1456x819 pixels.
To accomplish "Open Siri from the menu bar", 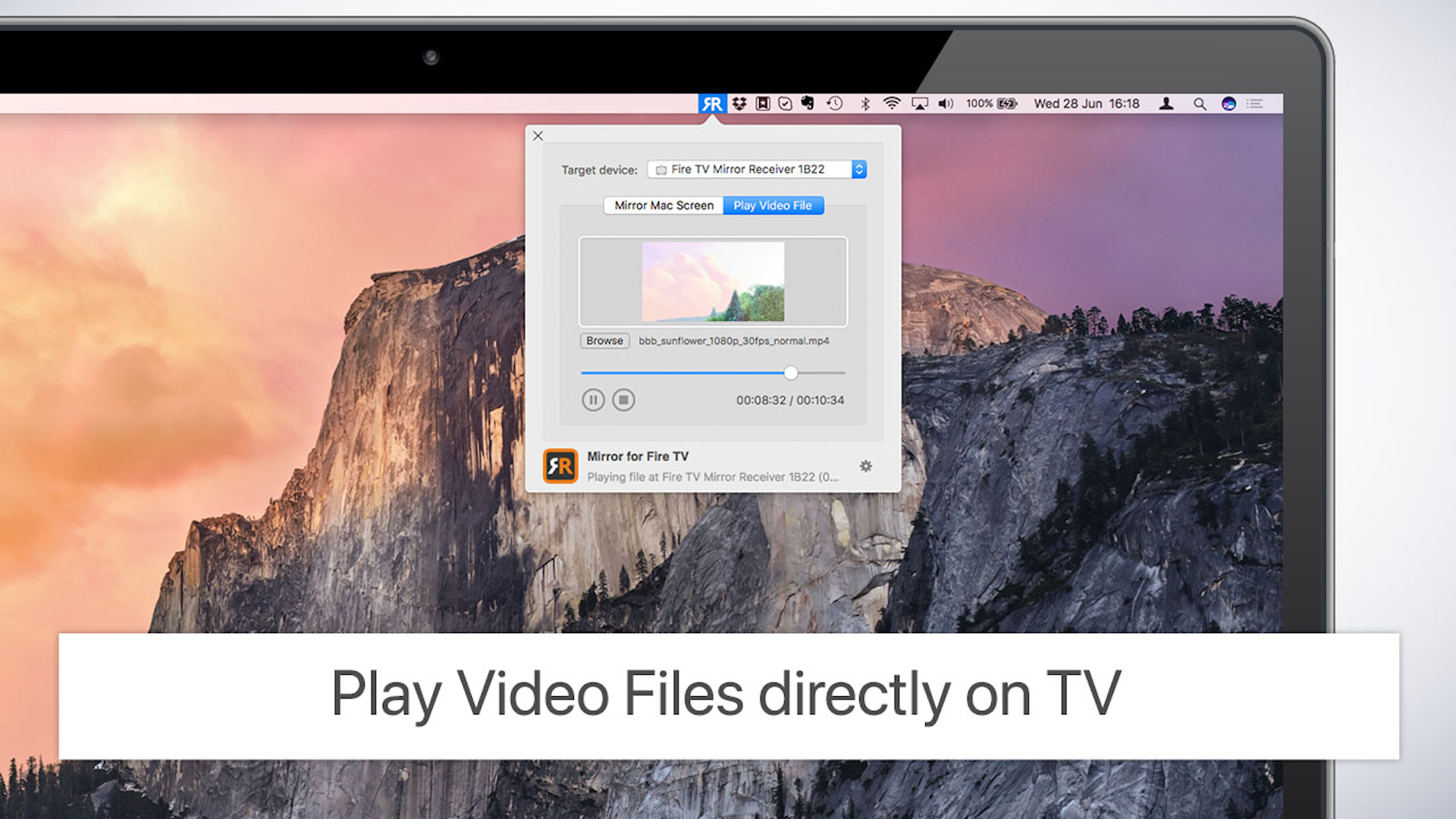I will click(x=1227, y=104).
